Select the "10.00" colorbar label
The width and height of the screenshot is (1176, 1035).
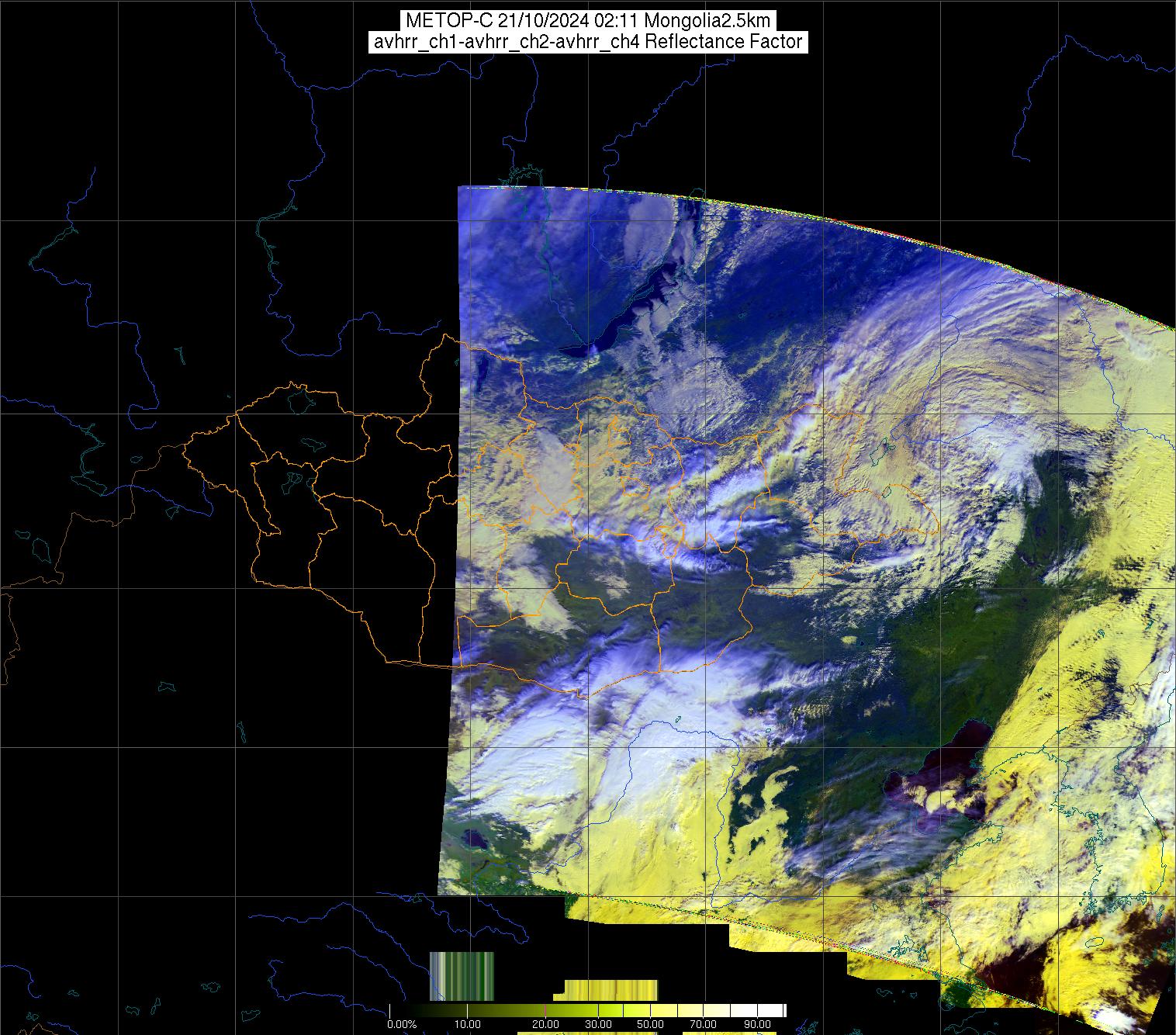[x=468, y=1024]
